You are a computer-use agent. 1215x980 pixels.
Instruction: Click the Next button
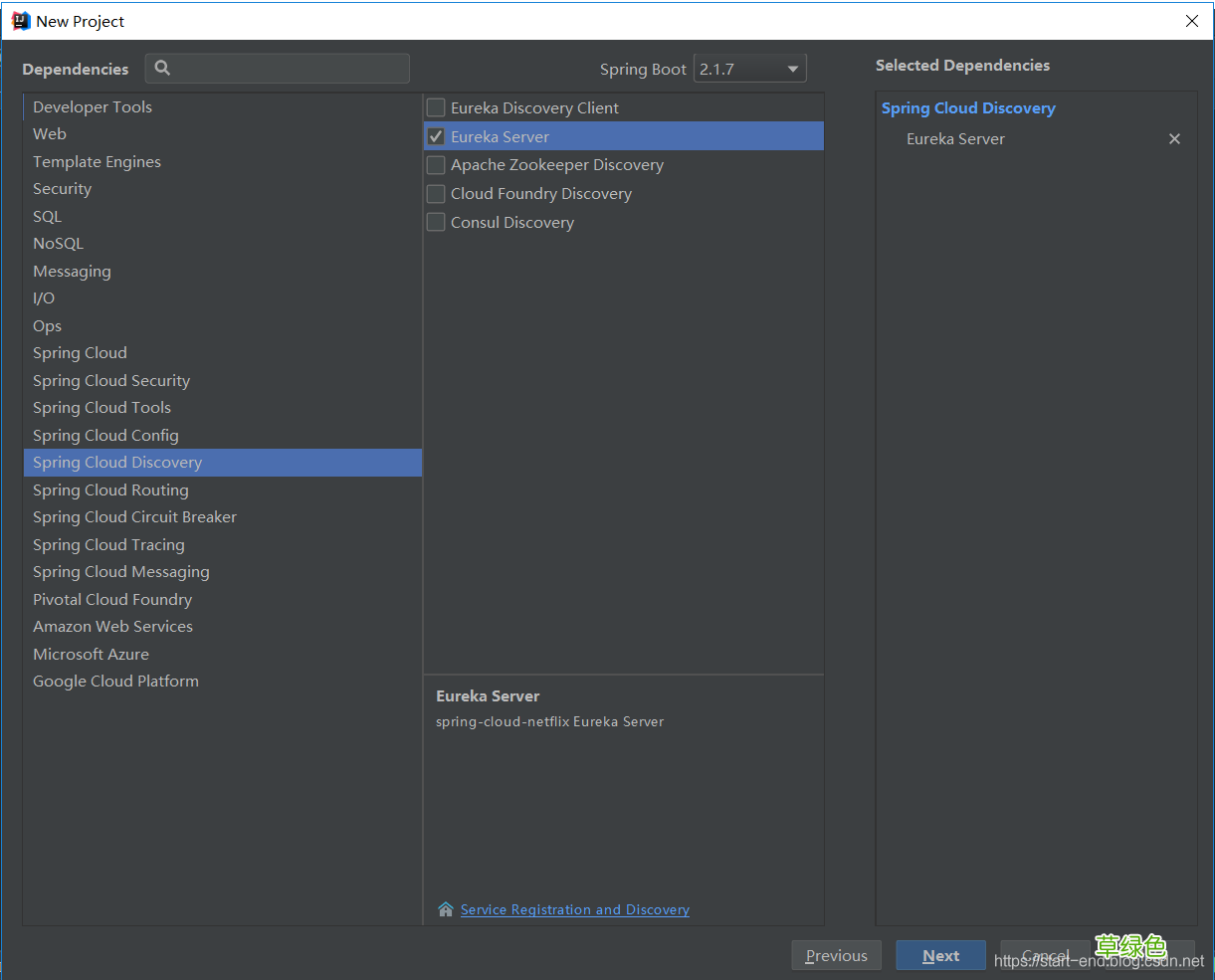point(940,955)
